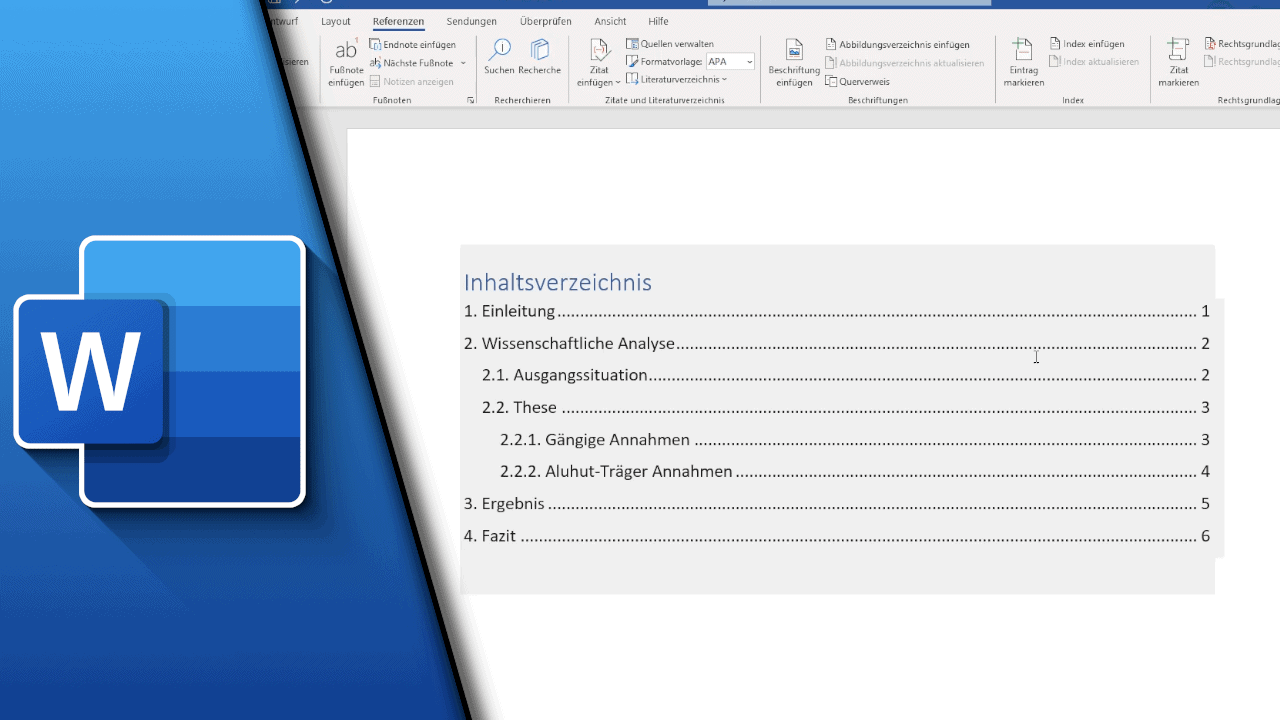
Task: Click Querverweis
Action: click(857, 82)
